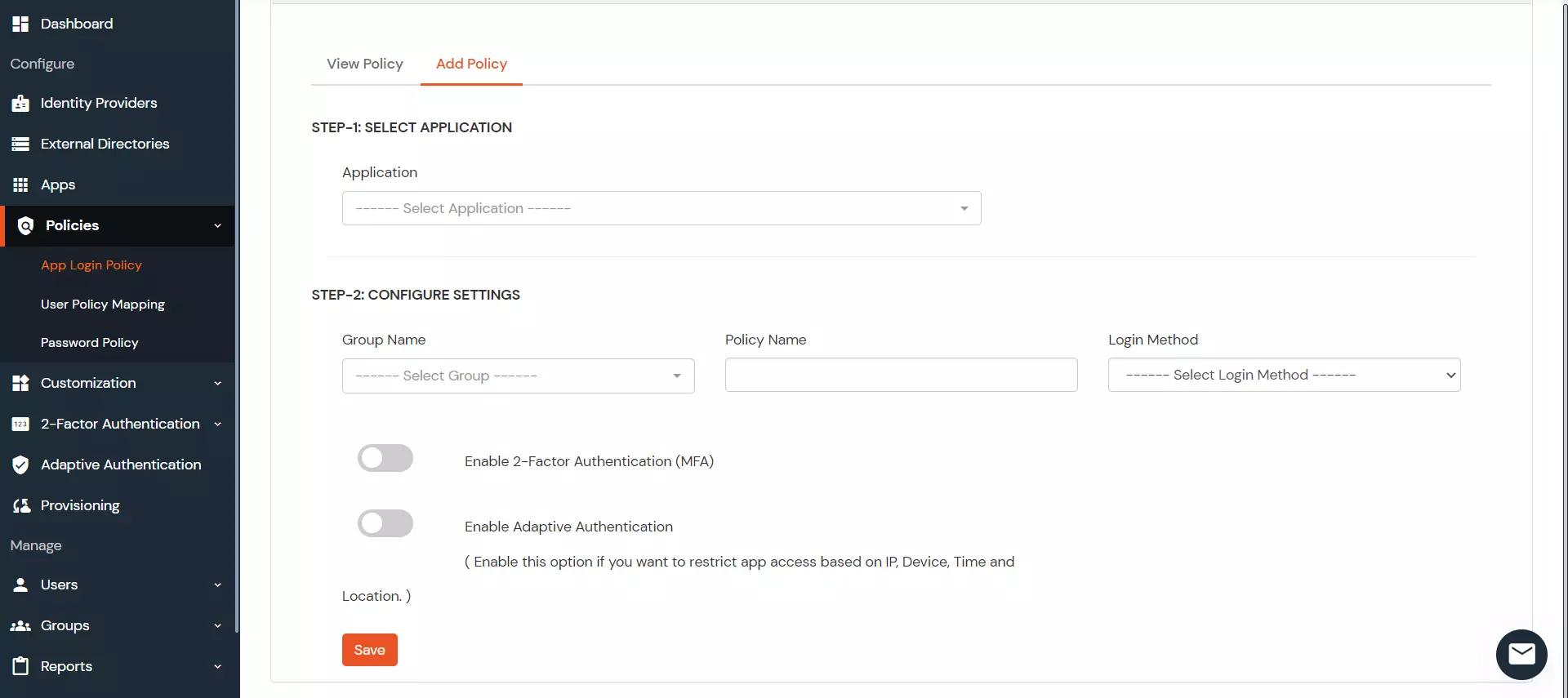Image resolution: width=1568 pixels, height=698 pixels.
Task: Open the Select Login Method dropdown
Action: point(1284,375)
